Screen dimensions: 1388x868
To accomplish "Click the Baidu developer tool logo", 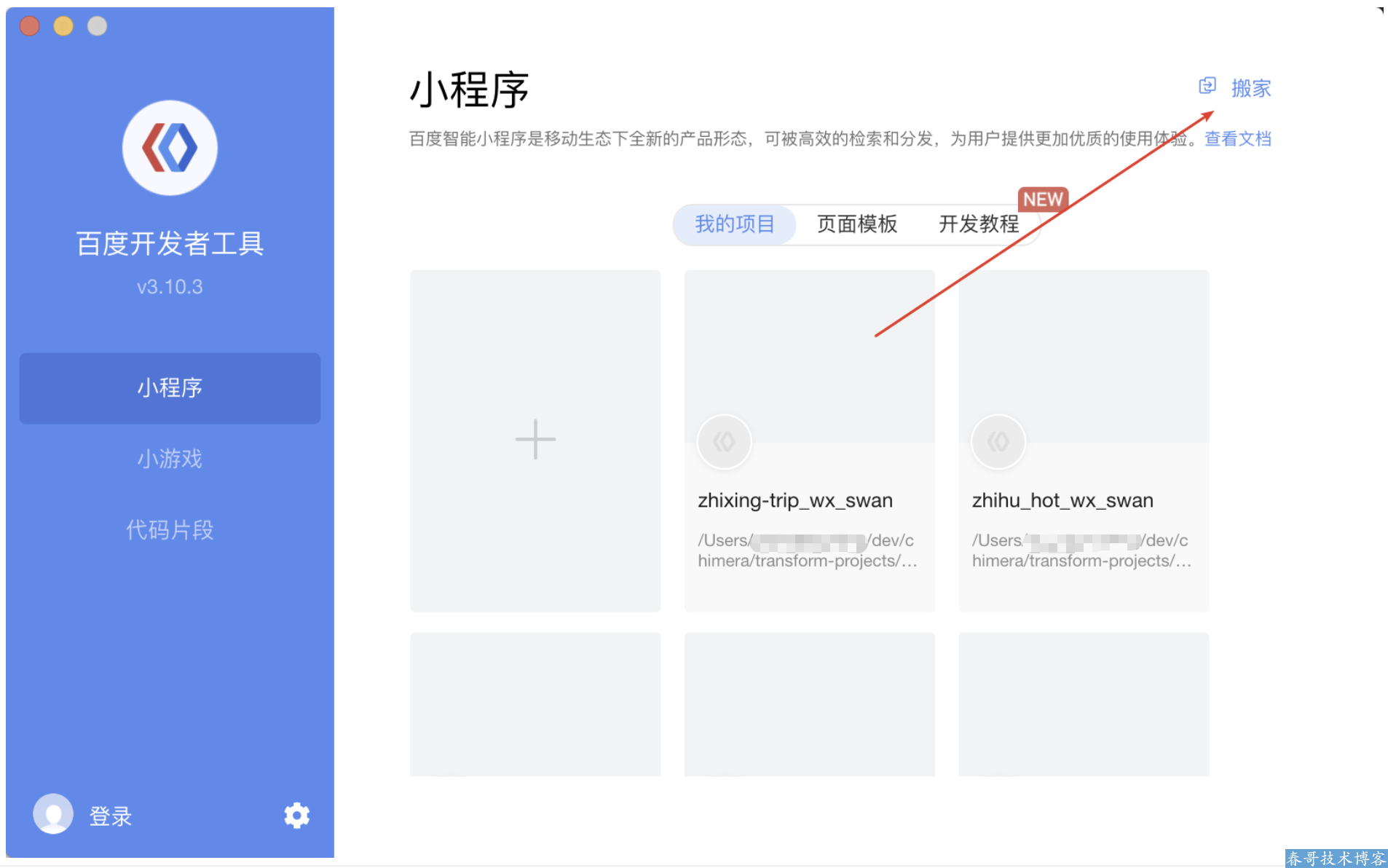I will click(170, 148).
